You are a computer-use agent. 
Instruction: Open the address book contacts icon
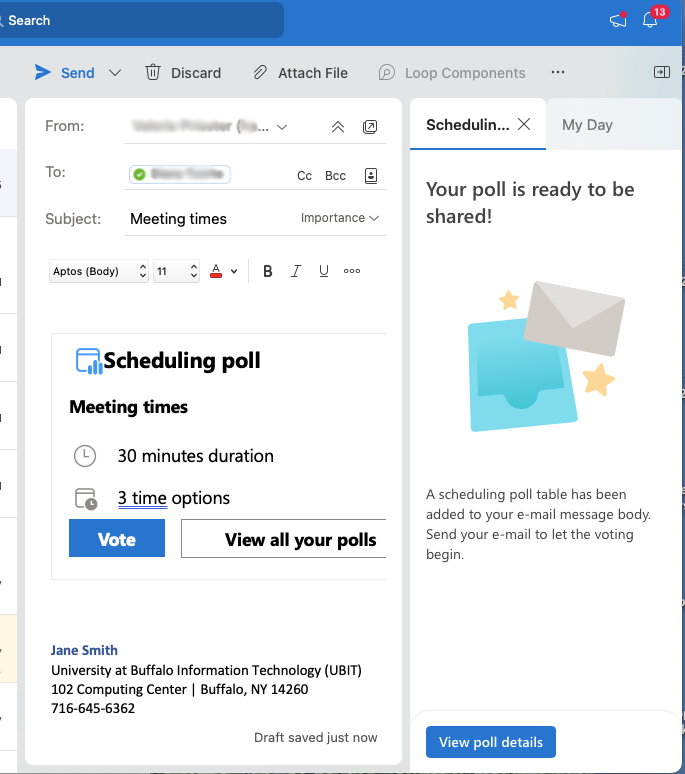click(x=371, y=175)
